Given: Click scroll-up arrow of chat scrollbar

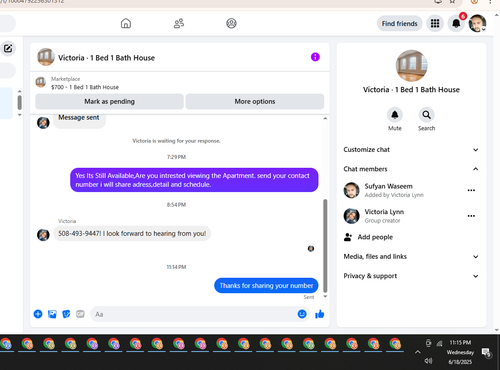Looking at the screenshot, I should 325,118.
